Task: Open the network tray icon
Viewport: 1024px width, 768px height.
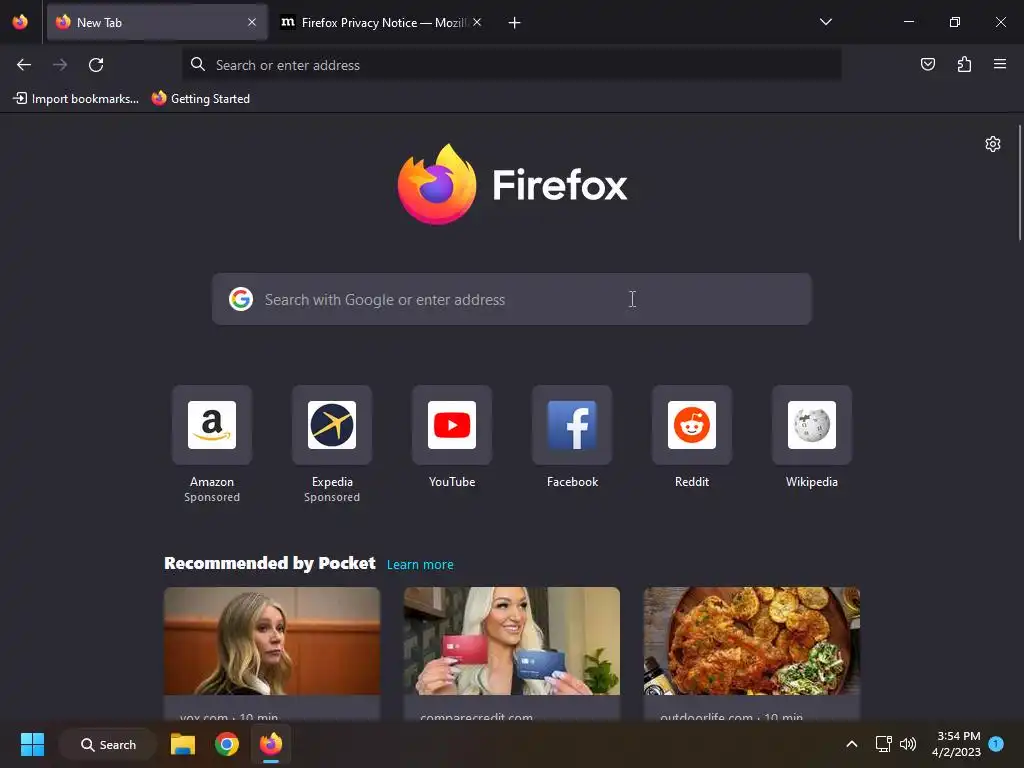Action: point(883,744)
